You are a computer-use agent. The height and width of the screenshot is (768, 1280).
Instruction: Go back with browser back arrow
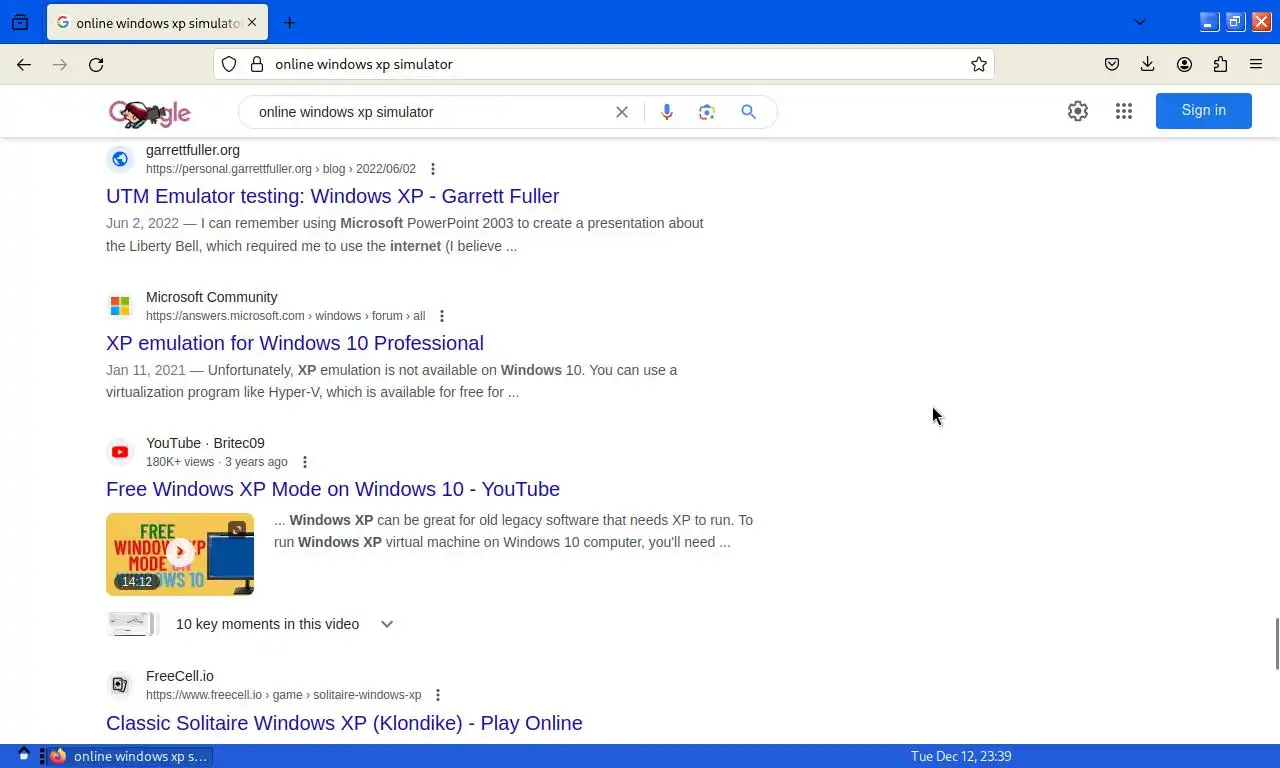24,64
